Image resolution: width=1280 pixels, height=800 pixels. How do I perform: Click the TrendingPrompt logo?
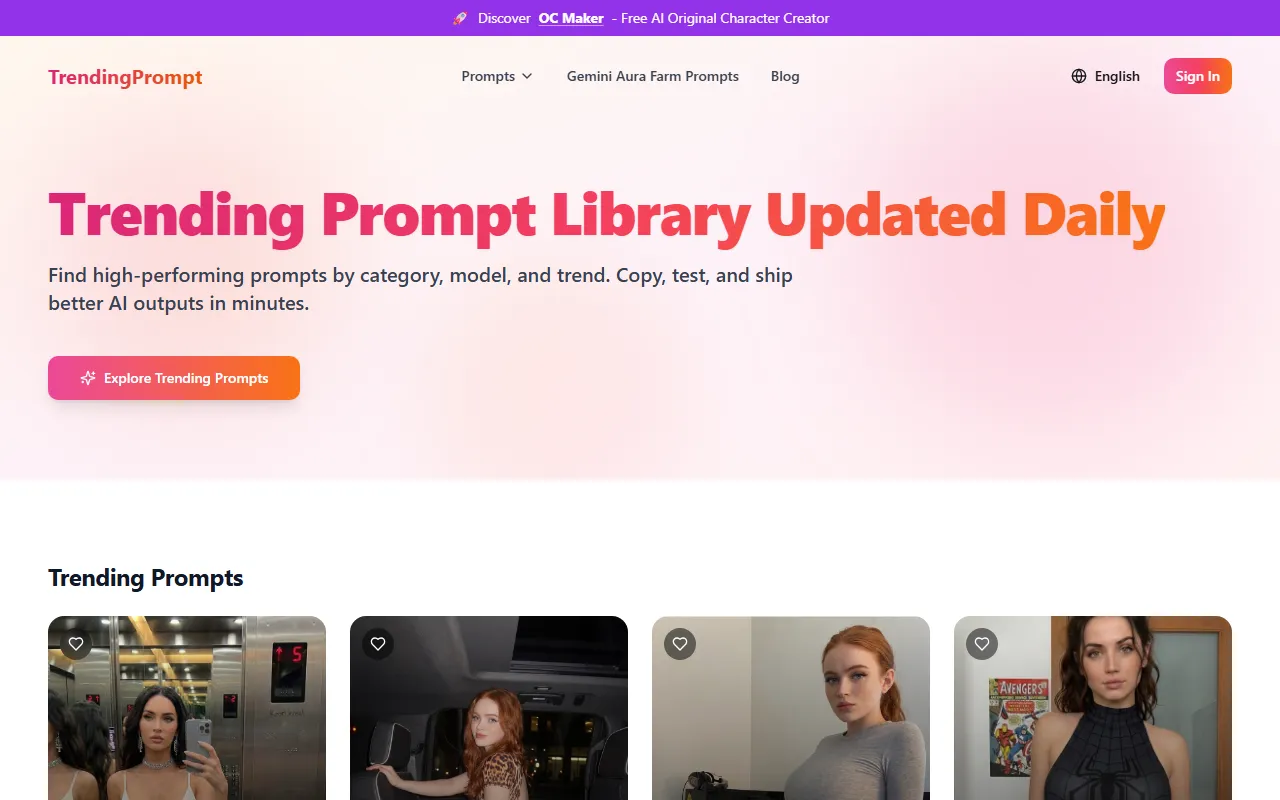(125, 77)
